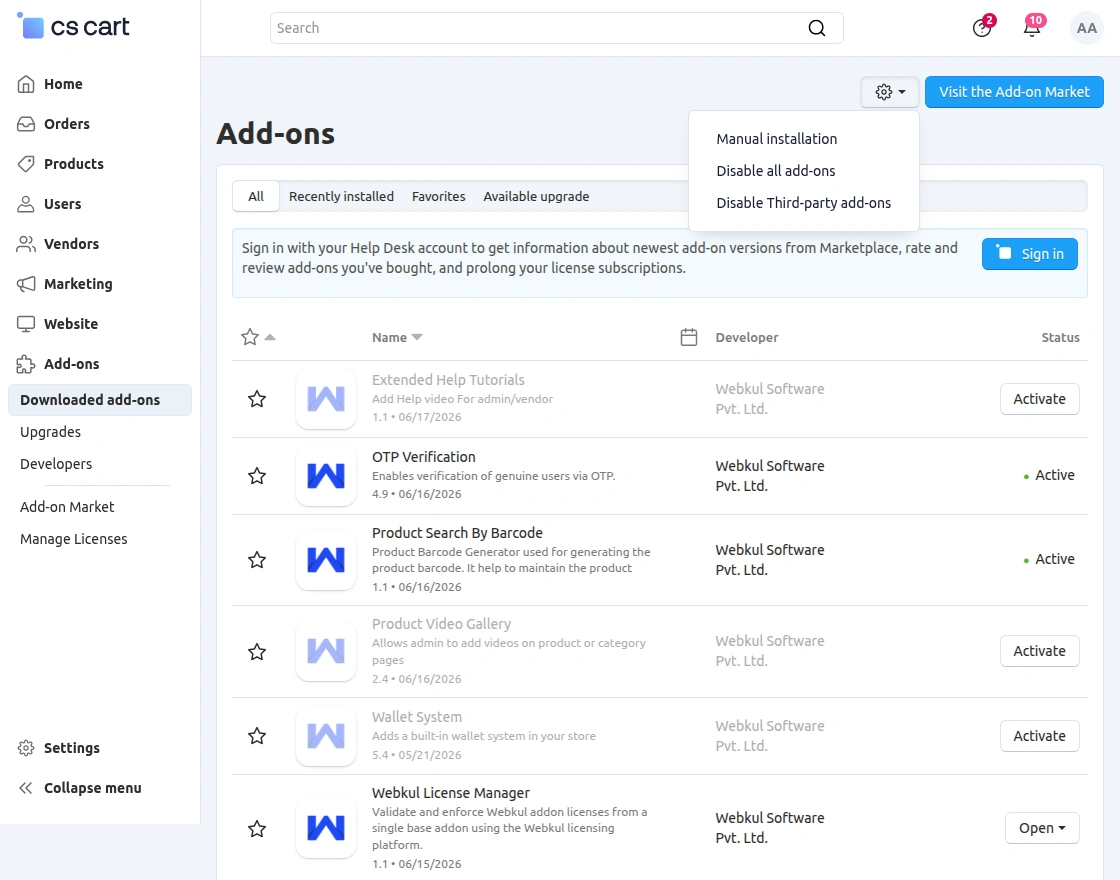Select Disable all add-ons
The width and height of the screenshot is (1120, 880).
pos(776,171)
